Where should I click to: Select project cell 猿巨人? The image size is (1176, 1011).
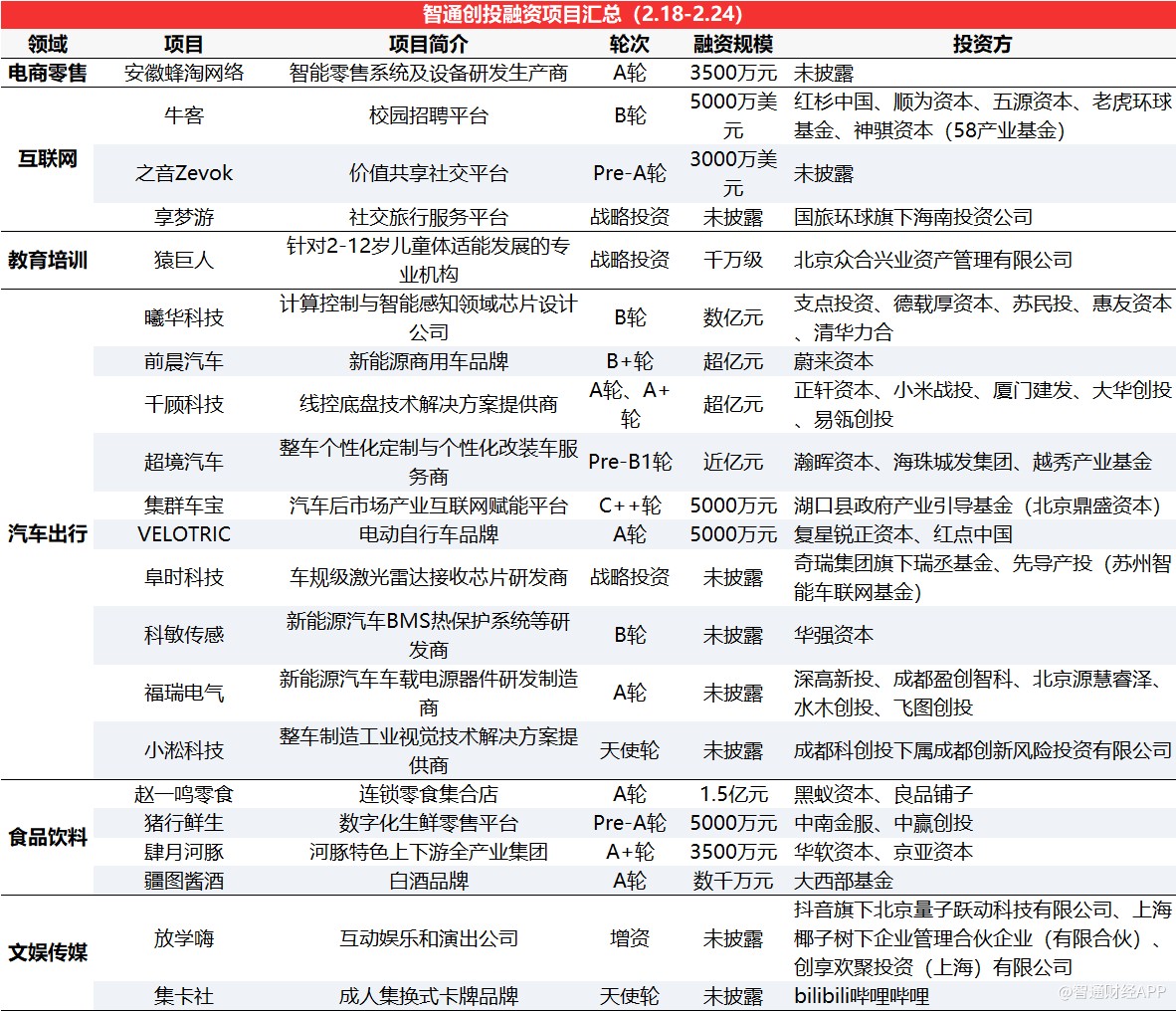coord(184,261)
